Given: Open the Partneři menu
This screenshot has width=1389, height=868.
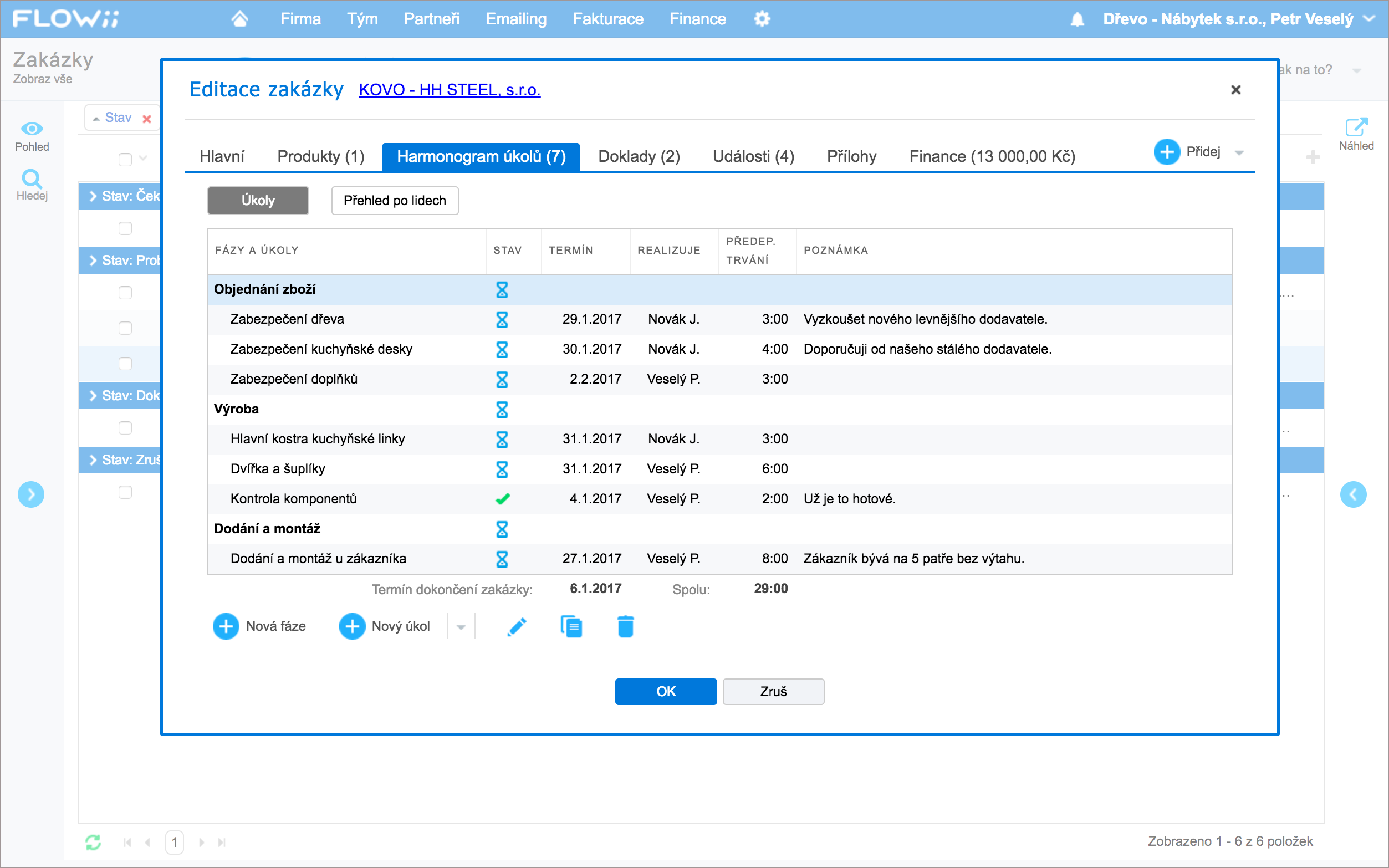Looking at the screenshot, I should coord(432,19).
